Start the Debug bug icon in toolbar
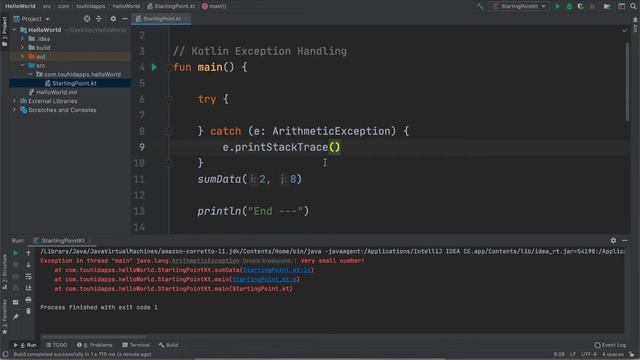 [569, 6]
